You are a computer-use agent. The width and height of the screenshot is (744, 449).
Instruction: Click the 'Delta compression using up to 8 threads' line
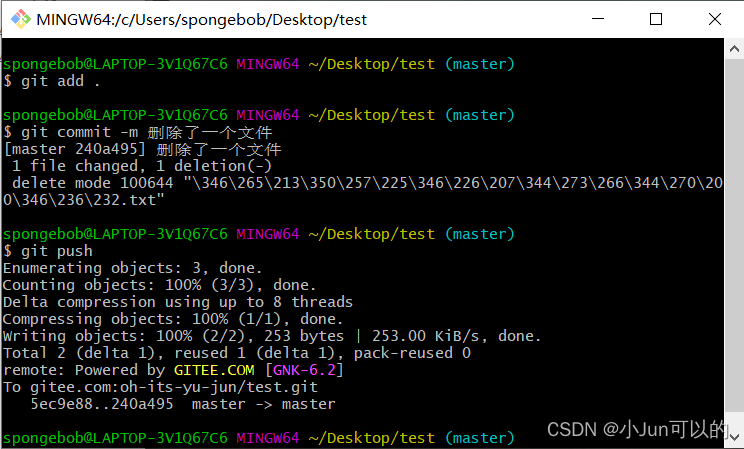178,302
